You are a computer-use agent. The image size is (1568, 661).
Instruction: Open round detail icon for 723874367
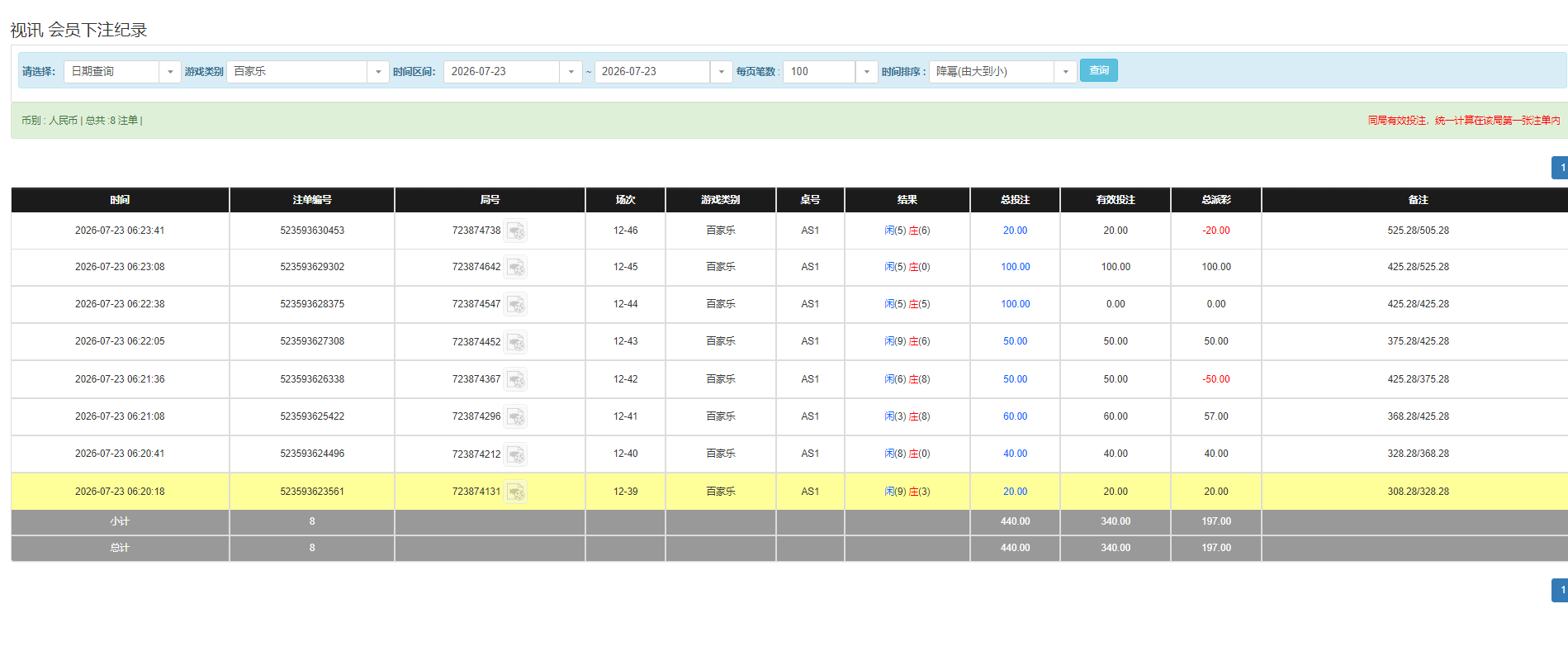click(x=516, y=379)
